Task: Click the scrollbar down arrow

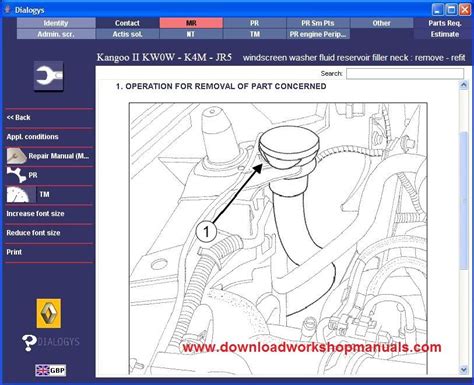Action: [x=463, y=370]
